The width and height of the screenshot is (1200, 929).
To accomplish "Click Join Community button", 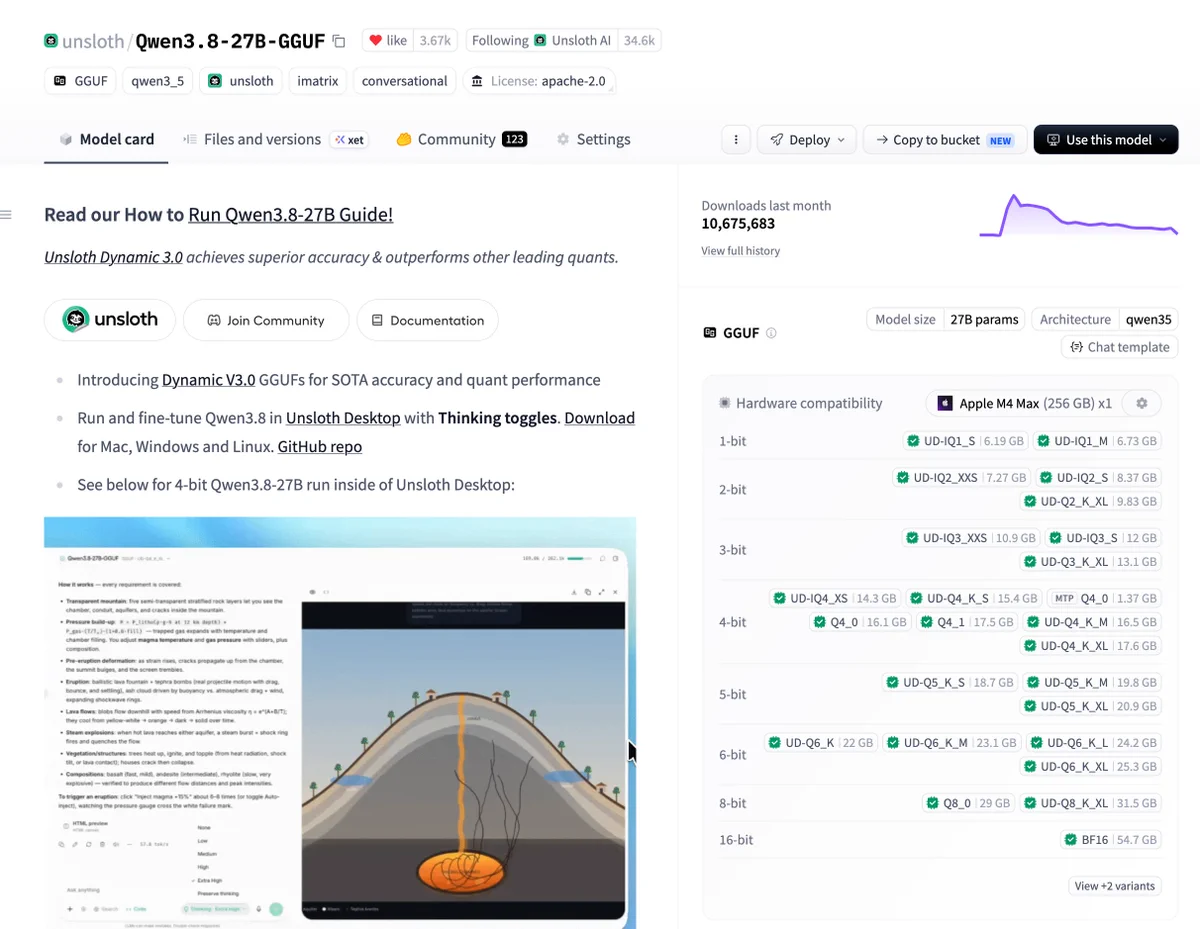I will [x=266, y=320].
